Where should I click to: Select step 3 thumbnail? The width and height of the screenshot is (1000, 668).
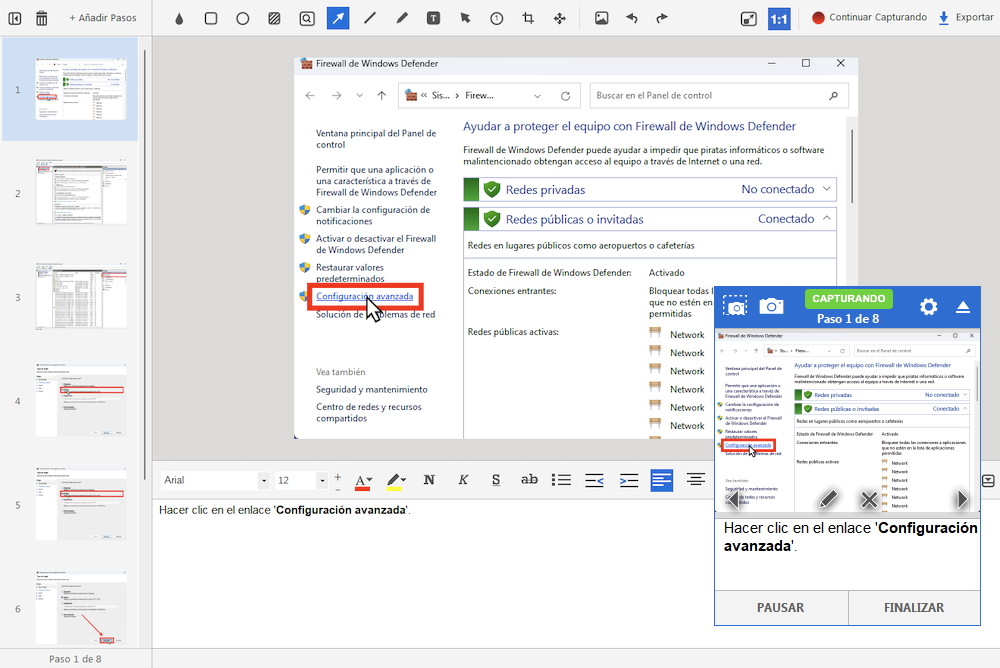tap(81, 297)
